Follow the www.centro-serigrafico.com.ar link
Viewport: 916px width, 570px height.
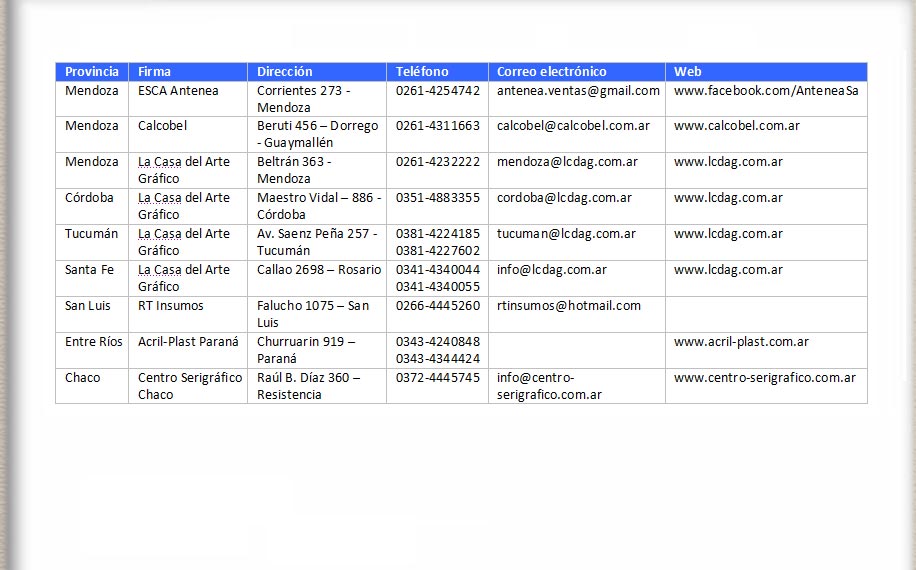click(x=764, y=378)
